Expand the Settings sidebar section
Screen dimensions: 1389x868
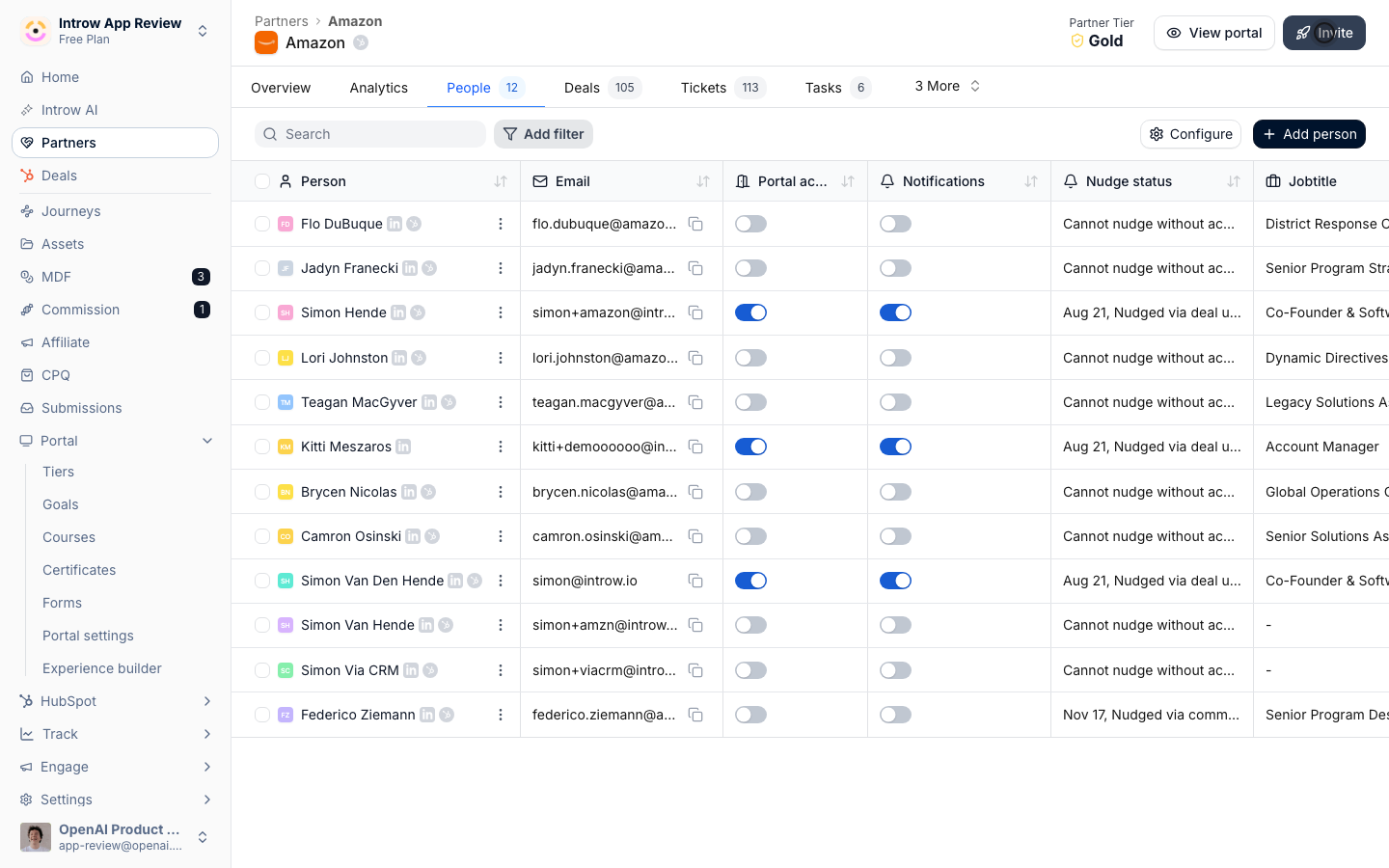(x=207, y=800)
